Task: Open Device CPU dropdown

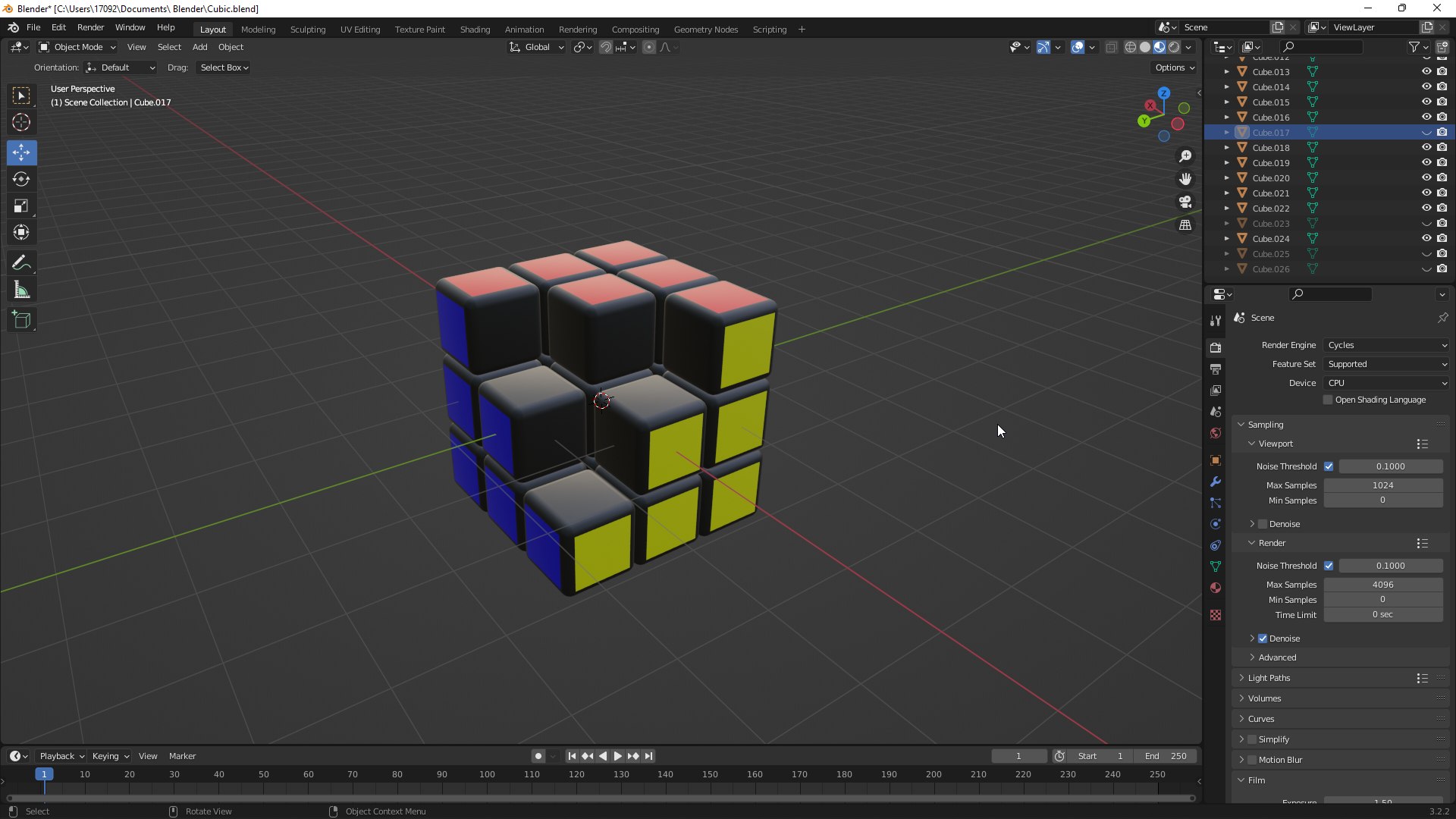Action: [x=1387, y=383]
